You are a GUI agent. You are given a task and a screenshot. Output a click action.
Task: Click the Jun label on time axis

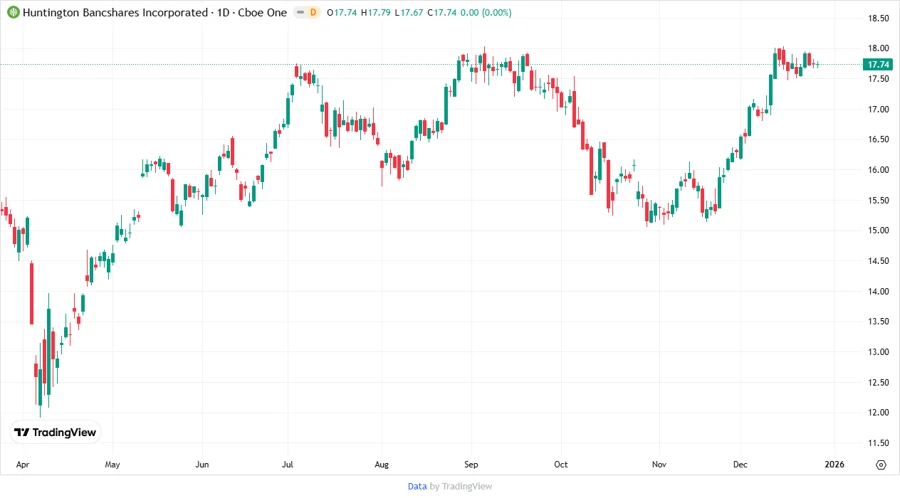(x=202, y=464)
